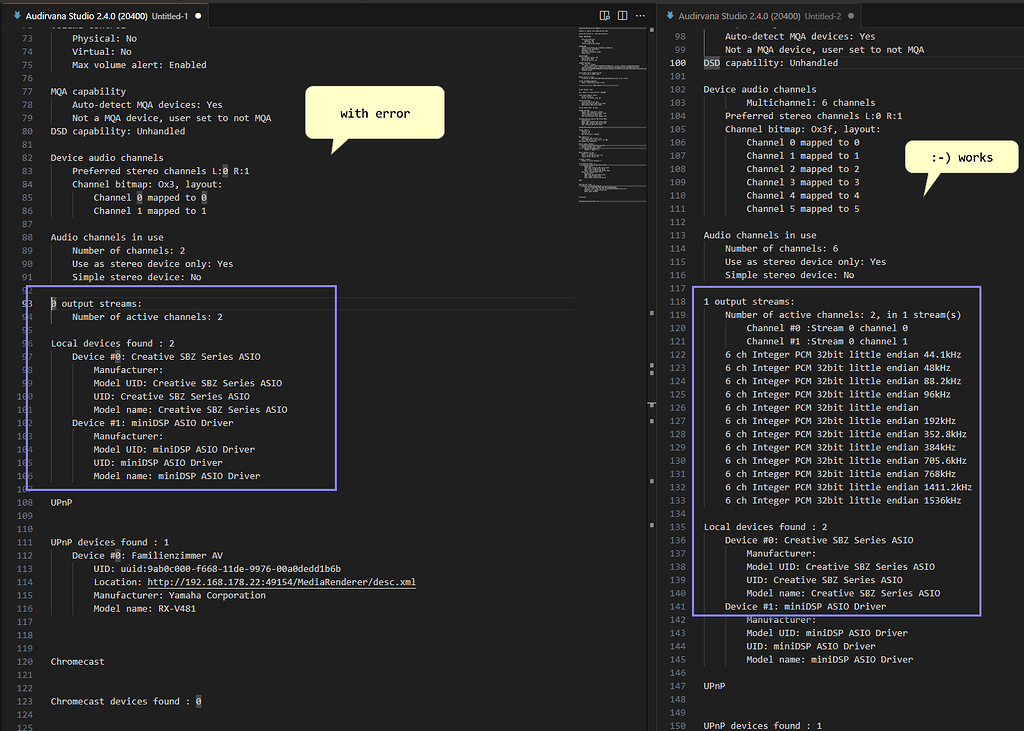Screen dimensions: 1024x731
Task: Open the MediaRenderer desc.xml URL link
Action: [x=281, y=582]
